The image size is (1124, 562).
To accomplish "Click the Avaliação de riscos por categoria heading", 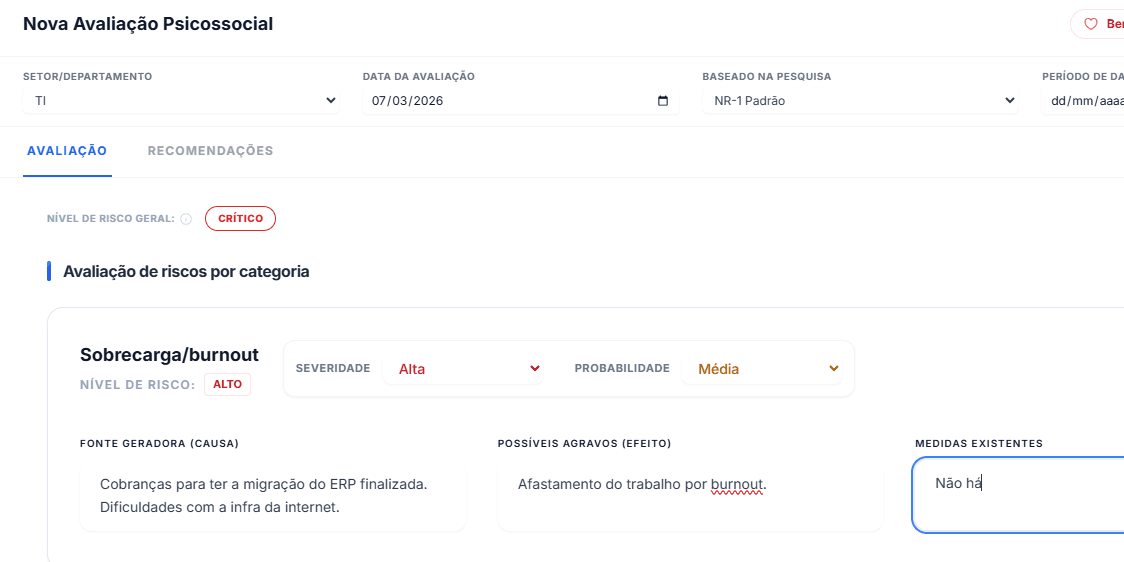I will click(x=186, y=272).
